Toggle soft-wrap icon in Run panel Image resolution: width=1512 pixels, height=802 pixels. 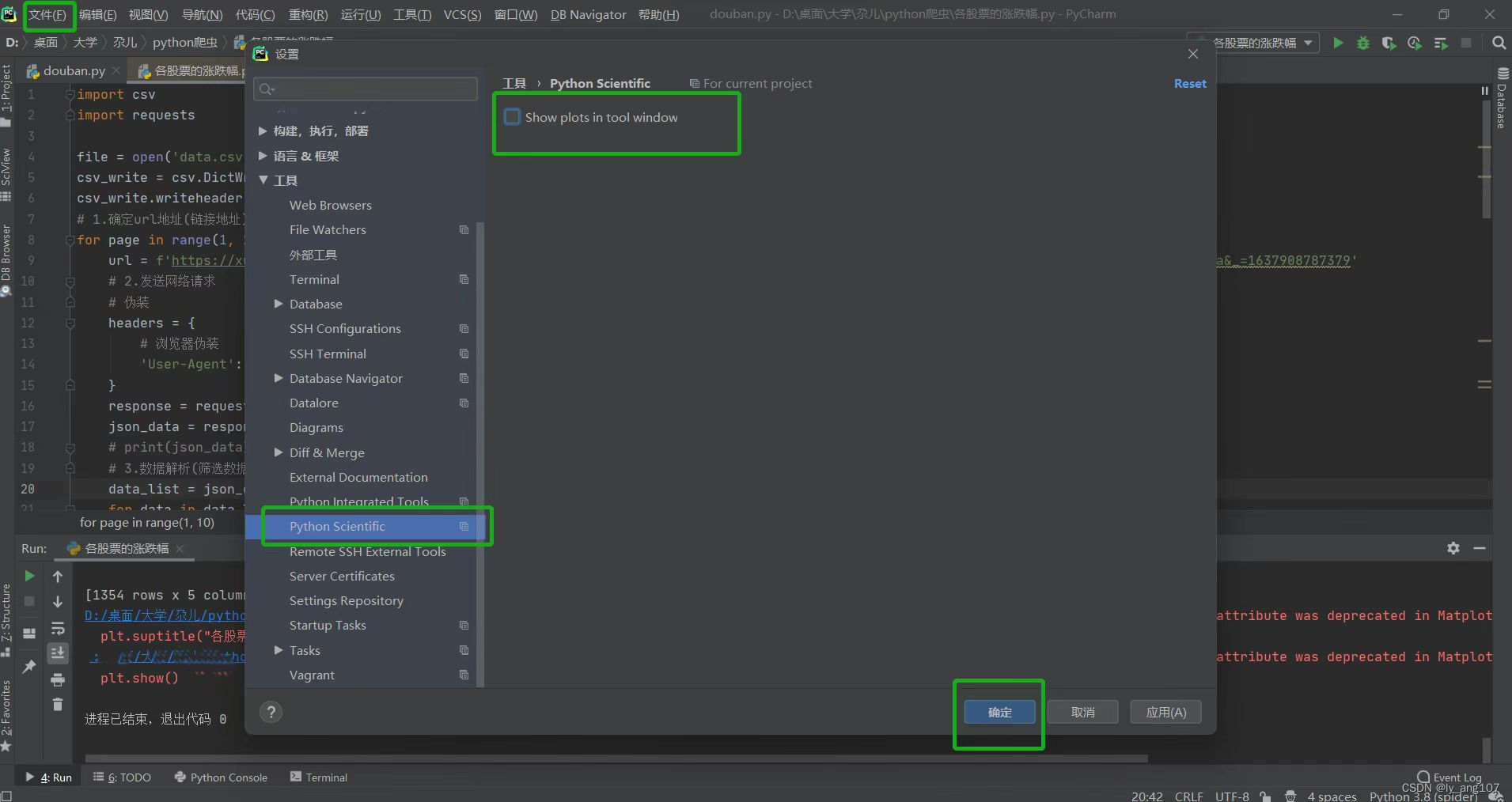(58, 628)
